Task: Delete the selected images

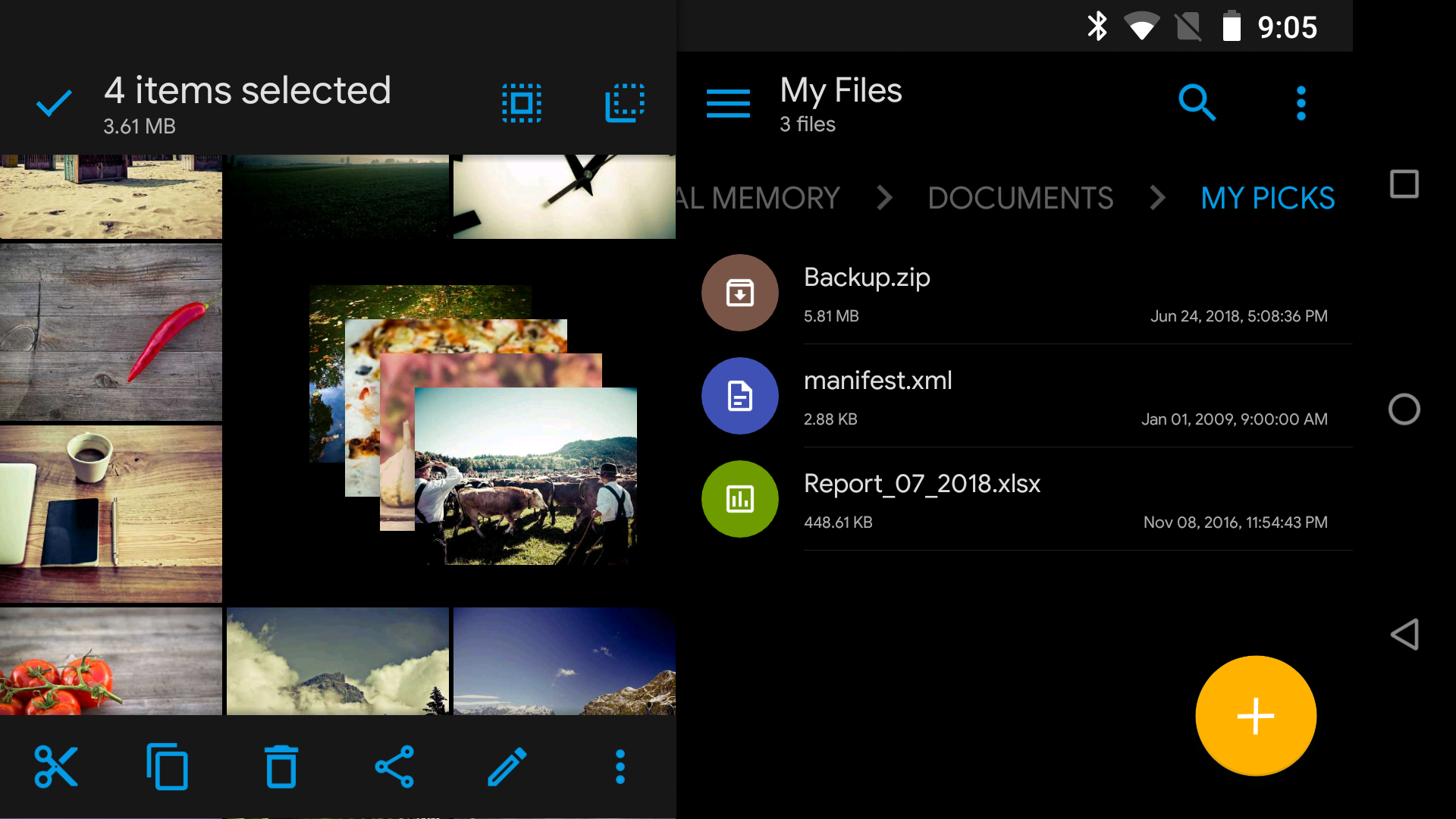Action: point(281,766)
